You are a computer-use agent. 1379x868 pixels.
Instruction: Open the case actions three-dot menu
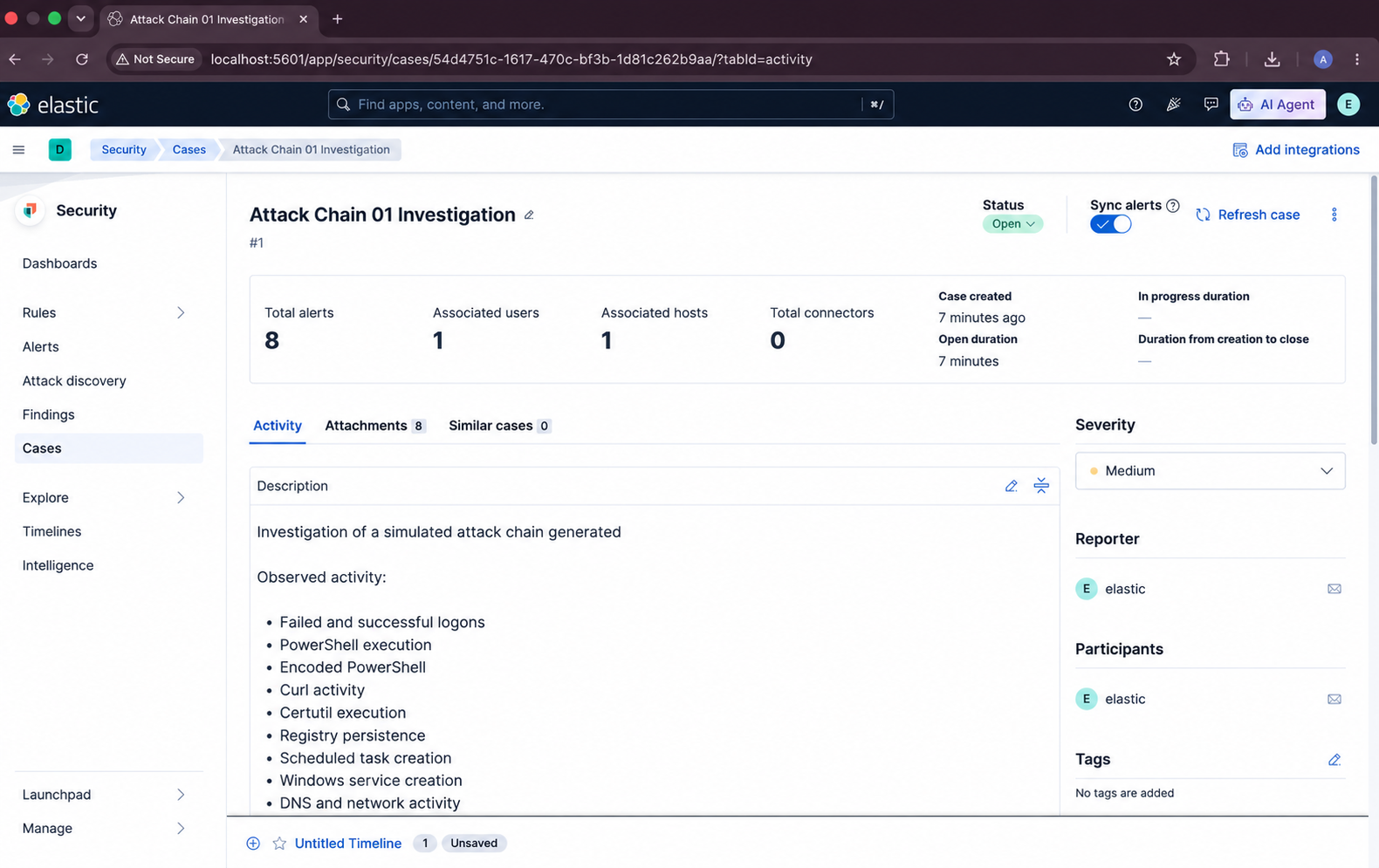pyautogui.click(x=1334, y=215)
